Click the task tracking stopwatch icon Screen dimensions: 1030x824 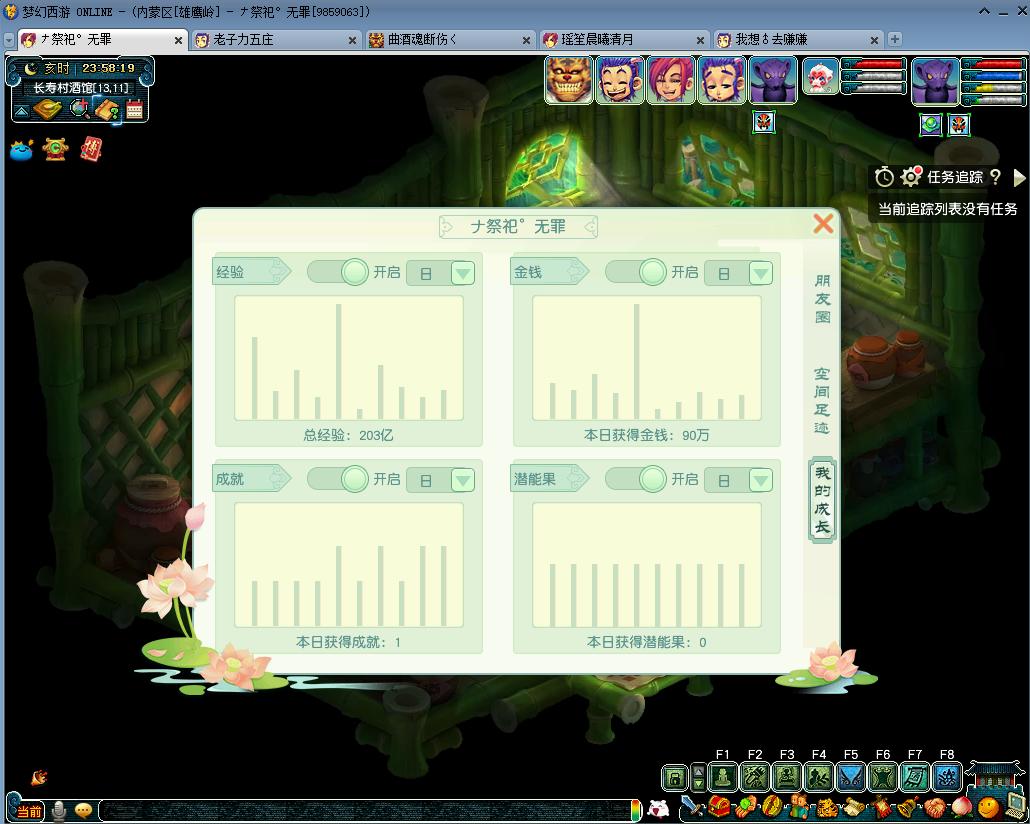(884, 177)
